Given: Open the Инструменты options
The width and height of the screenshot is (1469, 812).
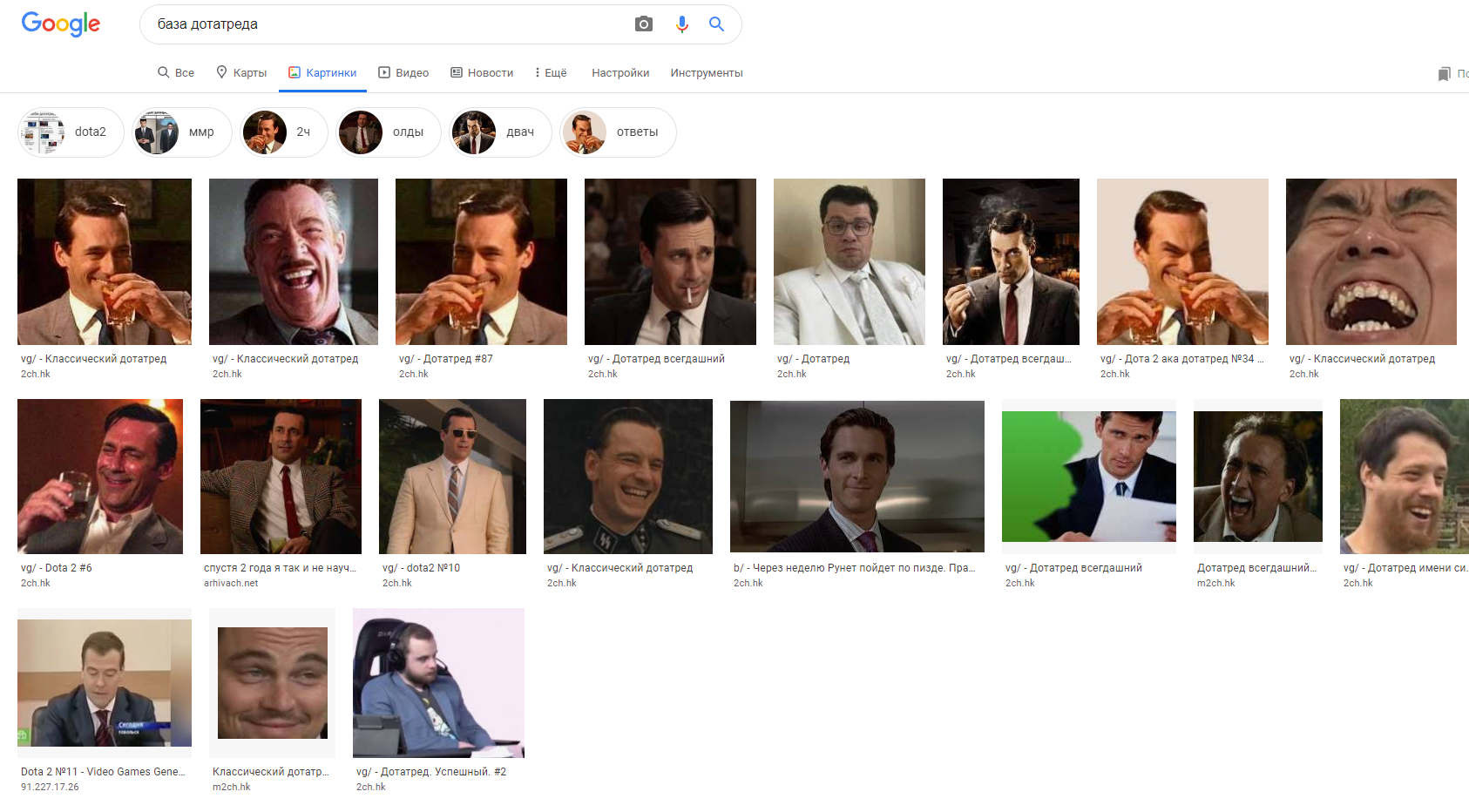Looking at the screenshot, I should (707, 73).
